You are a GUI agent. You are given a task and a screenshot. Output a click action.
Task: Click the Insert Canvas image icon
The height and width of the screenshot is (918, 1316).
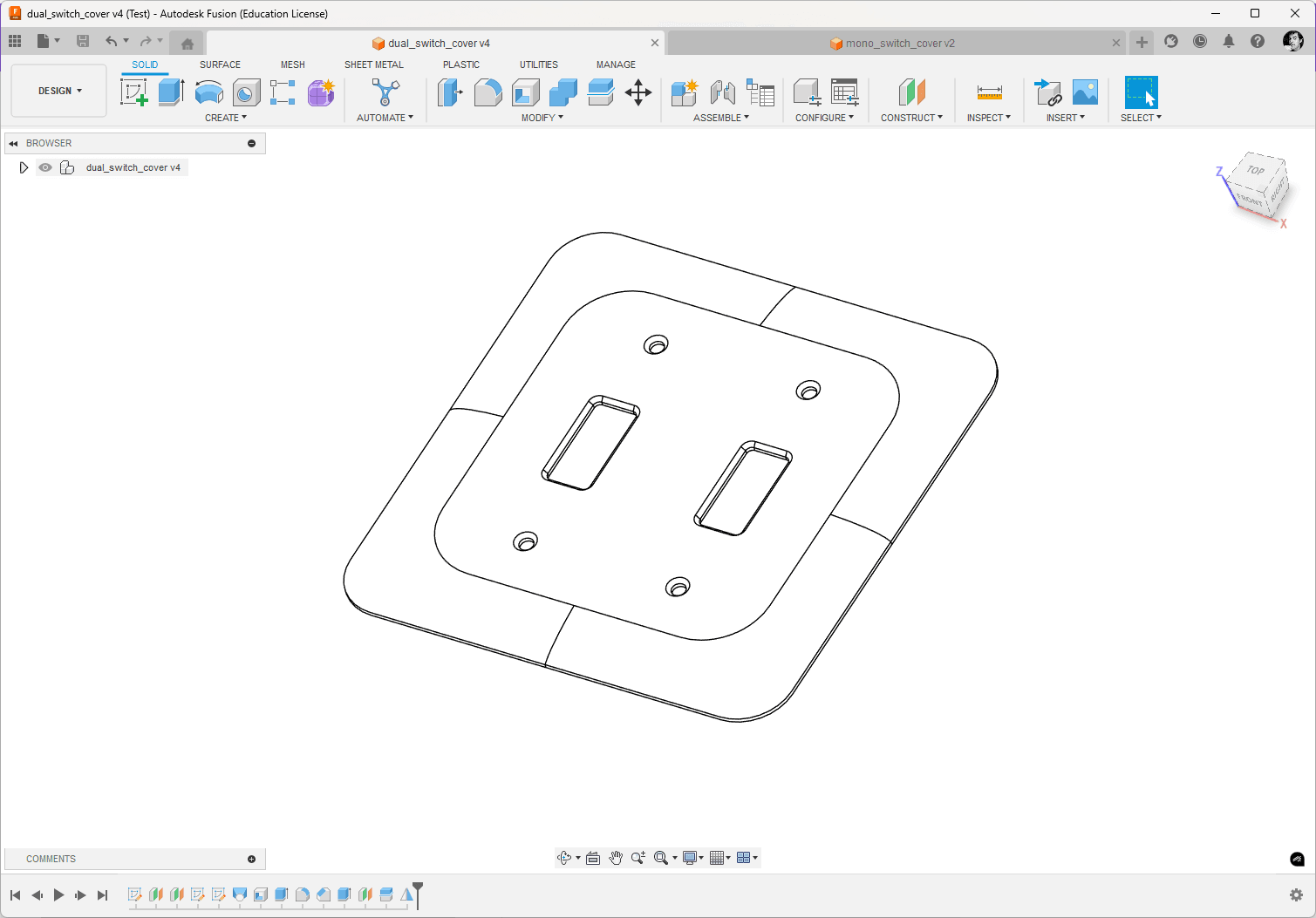click(x=1085, y=92)
